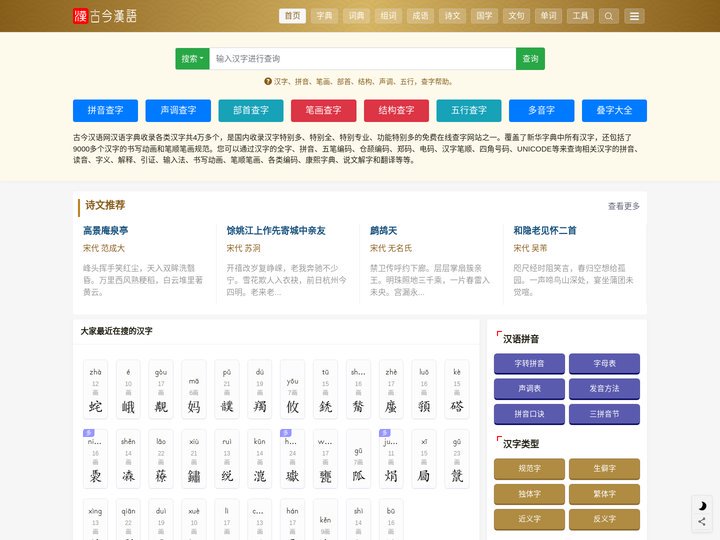Click the 拼音查字 button

(105, 111)
